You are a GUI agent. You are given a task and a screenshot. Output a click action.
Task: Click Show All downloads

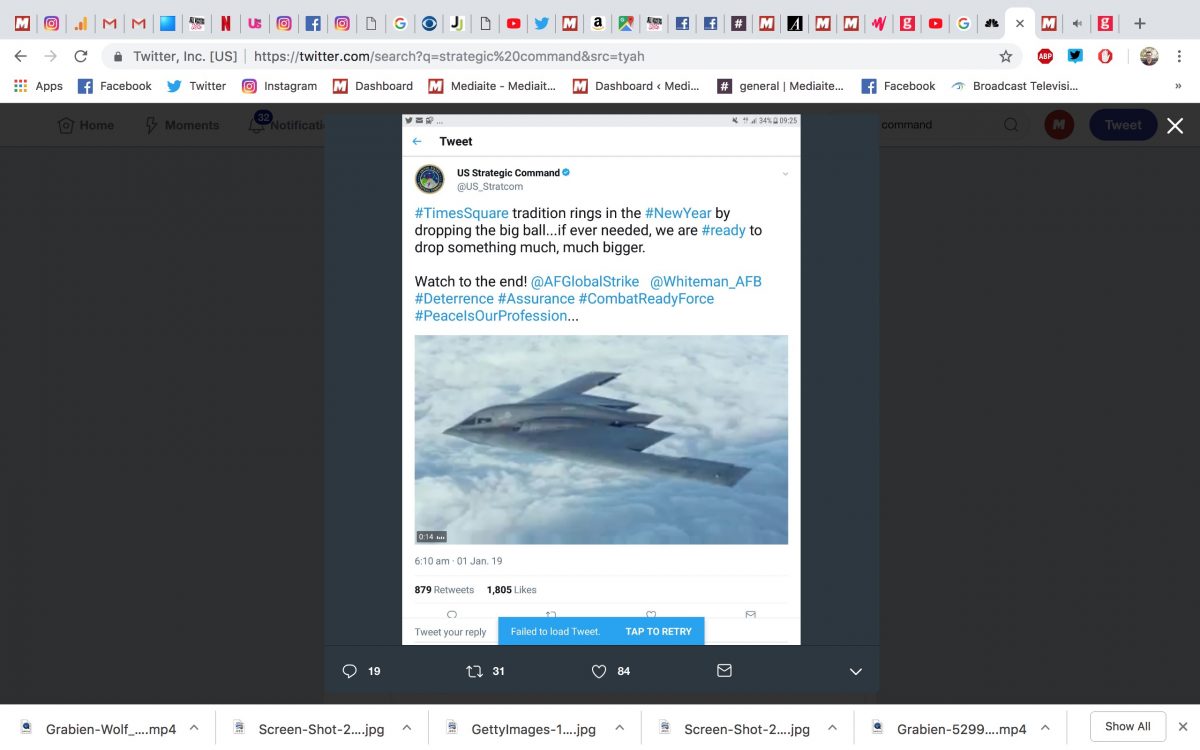tap(1127, 726)
